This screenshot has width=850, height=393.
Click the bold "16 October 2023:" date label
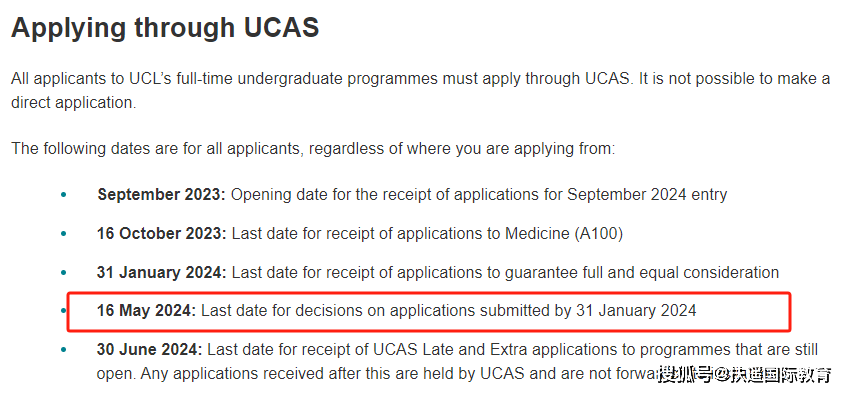click(x=162, y=234)
